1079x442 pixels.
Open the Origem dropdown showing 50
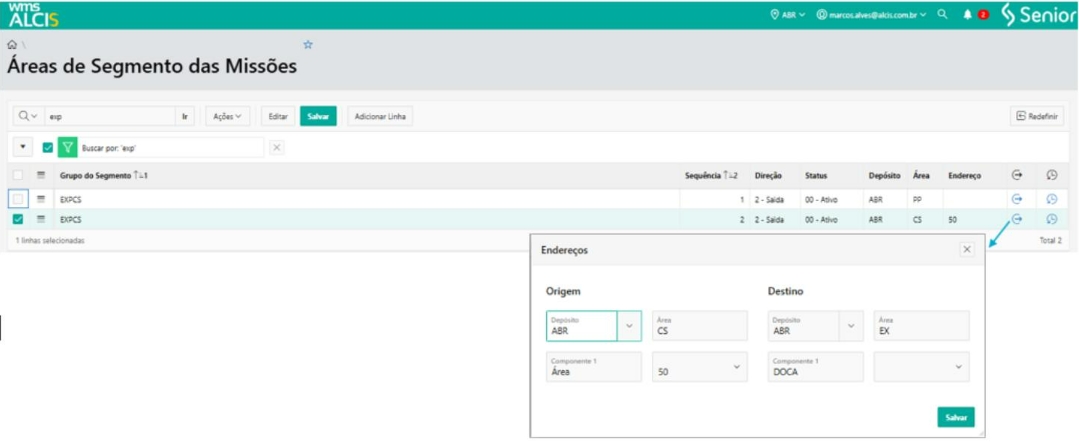click(699, 367)
